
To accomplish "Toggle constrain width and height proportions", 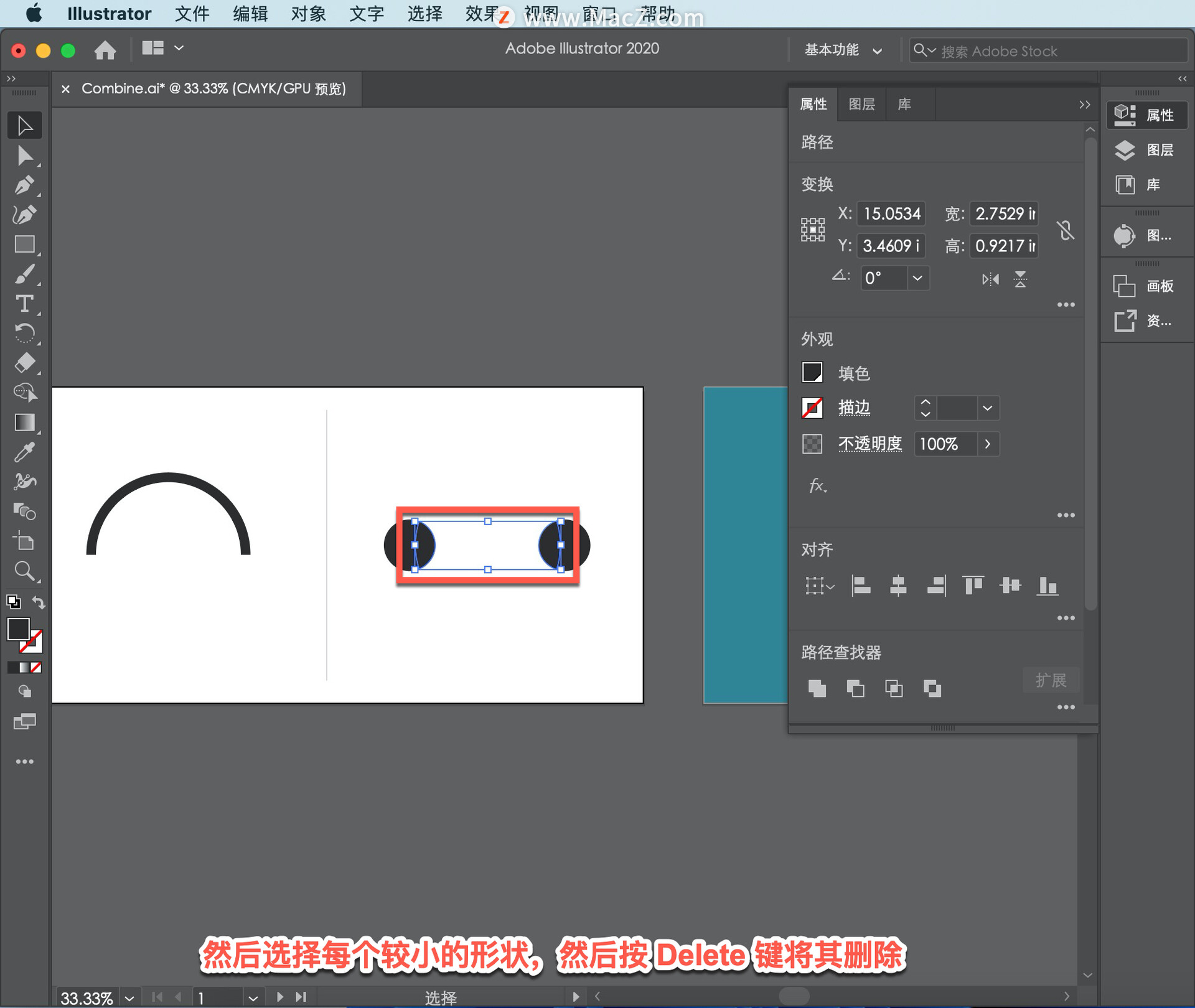I will point(1066,230).
